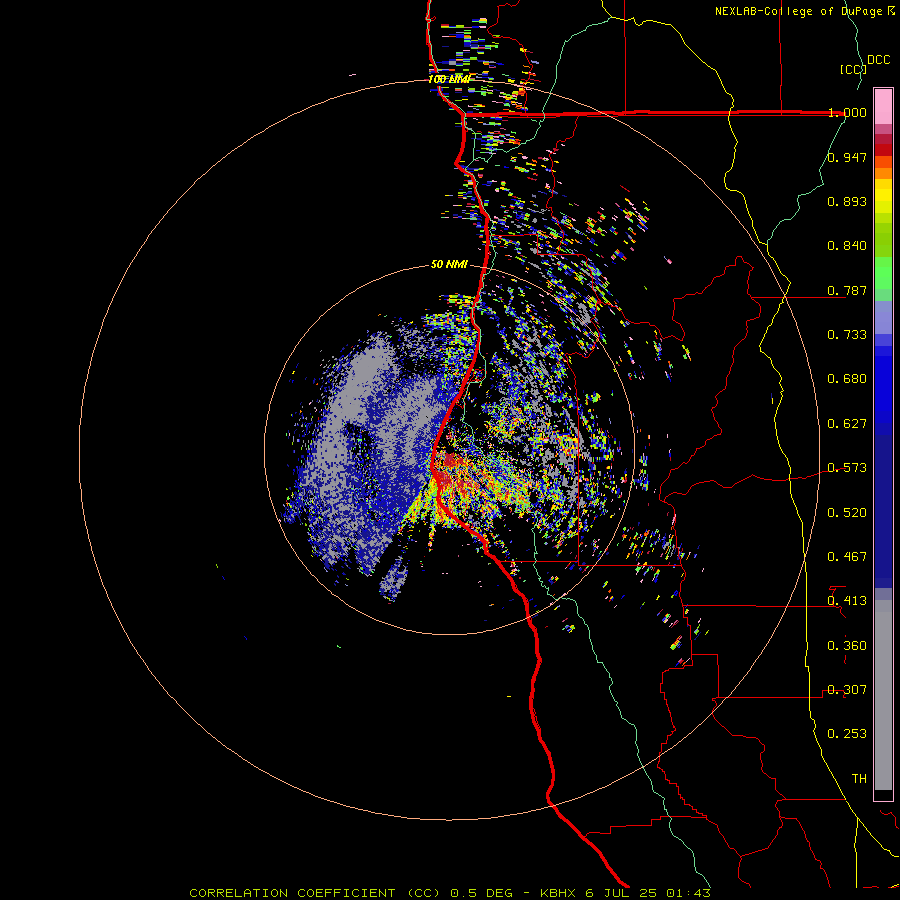The height and width of the screenshot is (900, 900).
Task: Click the 0.360 scale value
Action: pyautogui.click(x=847, y=646)
